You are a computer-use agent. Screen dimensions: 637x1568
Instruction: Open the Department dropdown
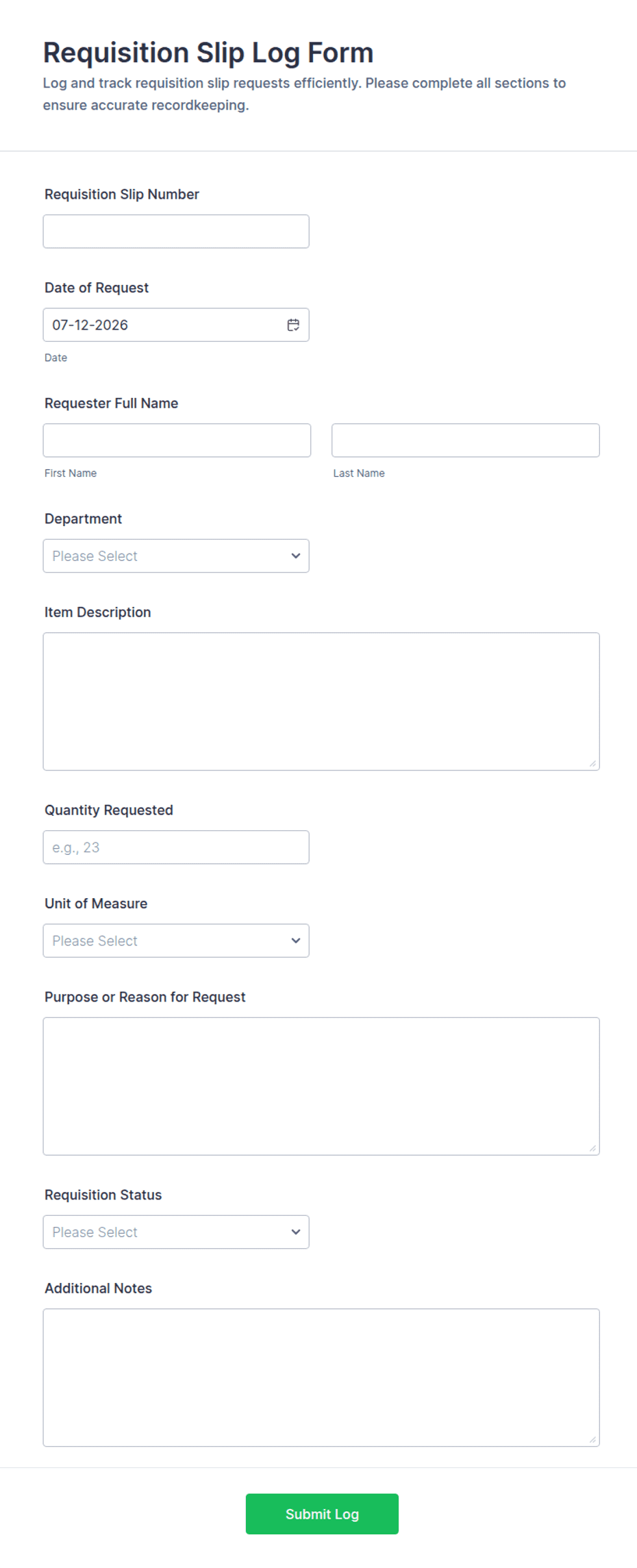point(176,556)
